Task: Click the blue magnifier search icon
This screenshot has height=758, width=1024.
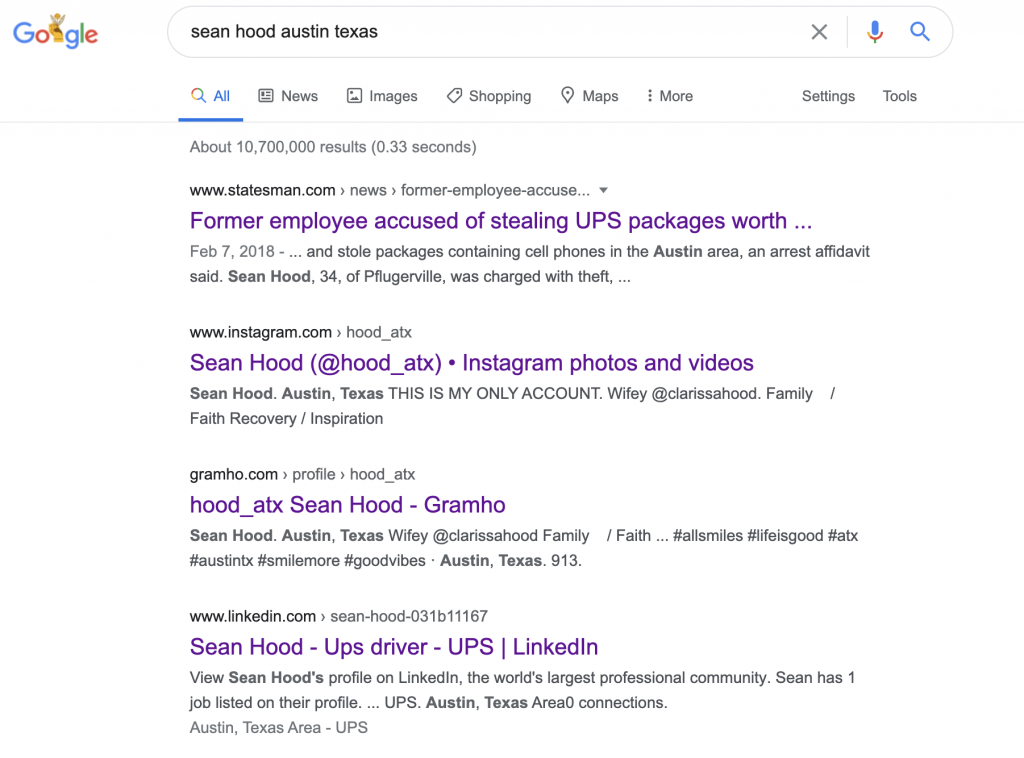Action: 920,31
